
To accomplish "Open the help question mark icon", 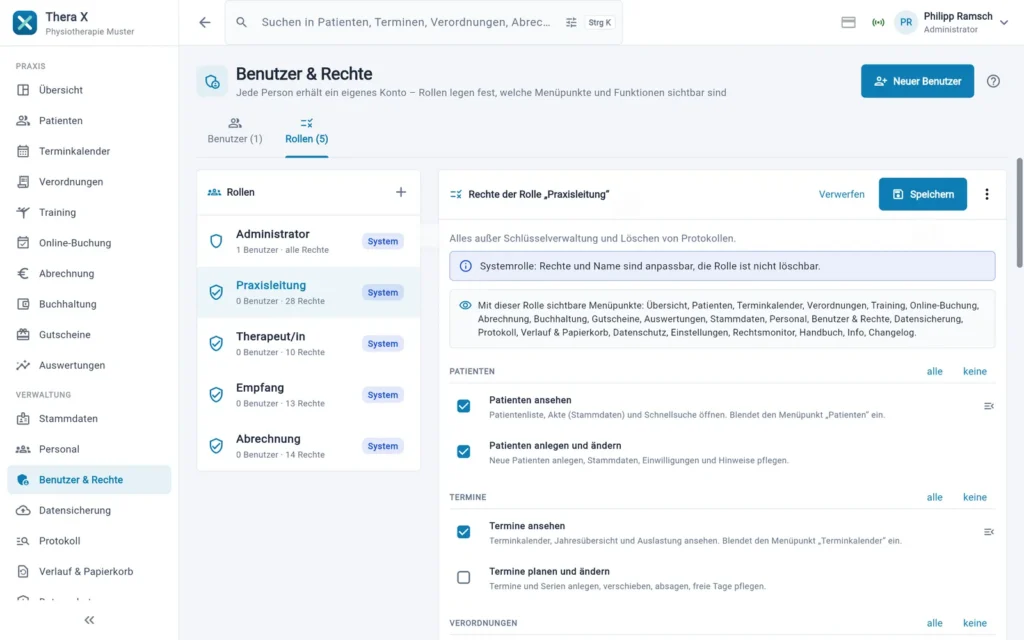I will (993, 81).
